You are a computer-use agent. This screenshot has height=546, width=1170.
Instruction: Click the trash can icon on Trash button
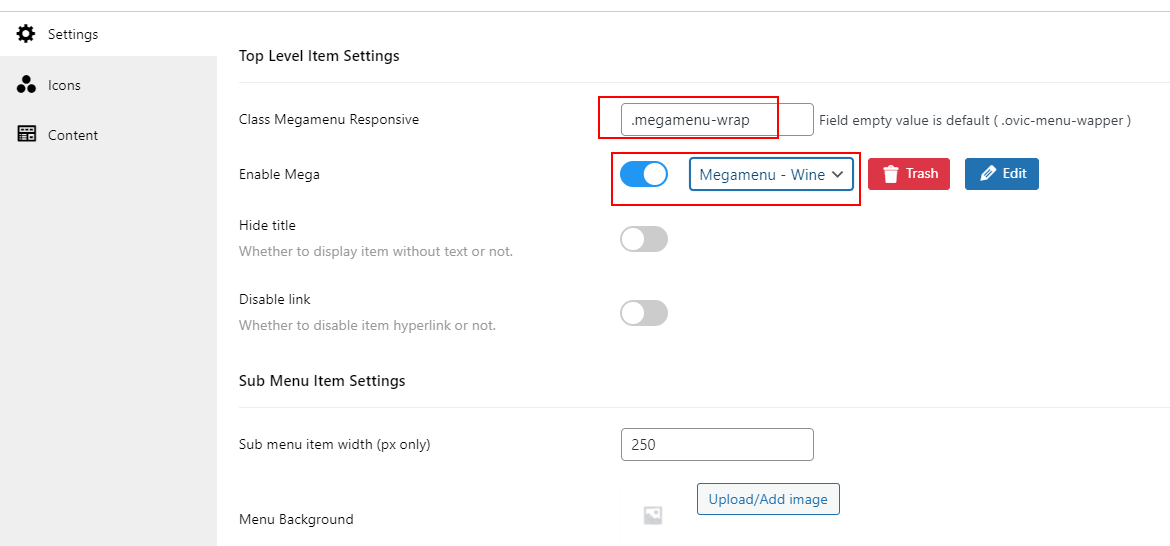[891, 174]
